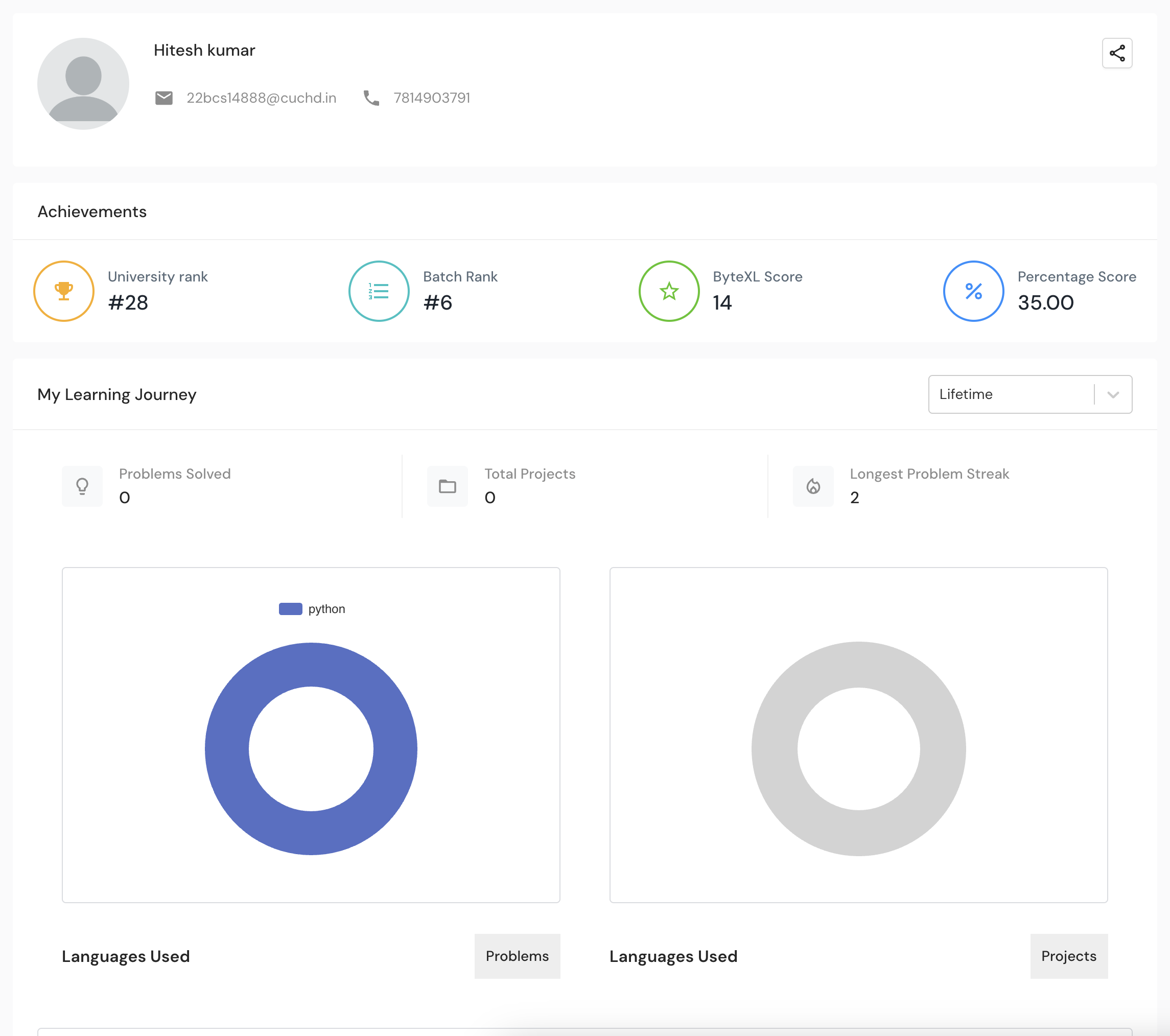This screenshot has width=1170, height=1036.
Task: Click the 22bcs14888@cuchd.in email address
Action: 261,98
